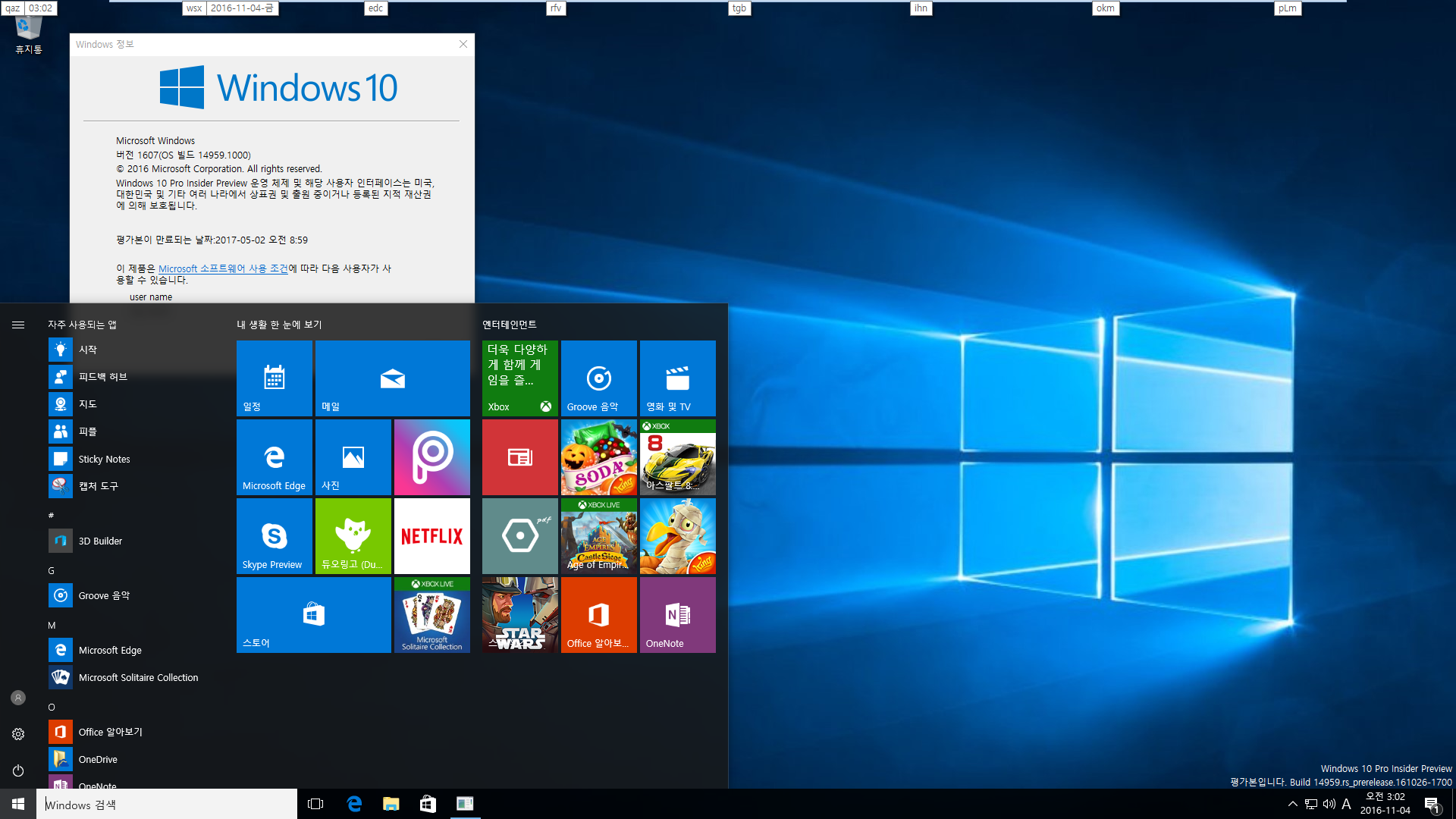The image size is (1456, 819).
Task: Open the gray hexagon PDF tile
Action: (520, 536)
